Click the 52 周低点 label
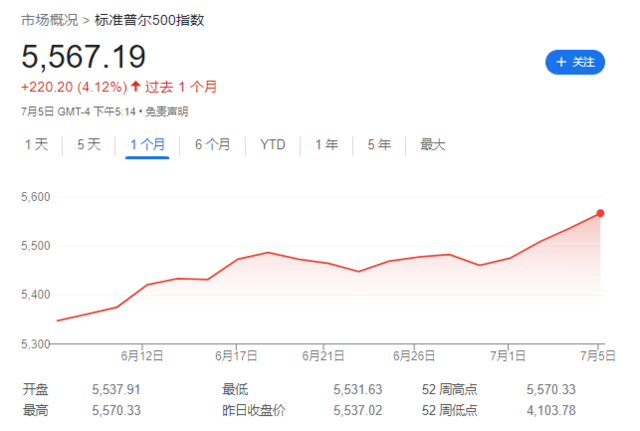This screenshot has height=431, width=640. point(449,410)
